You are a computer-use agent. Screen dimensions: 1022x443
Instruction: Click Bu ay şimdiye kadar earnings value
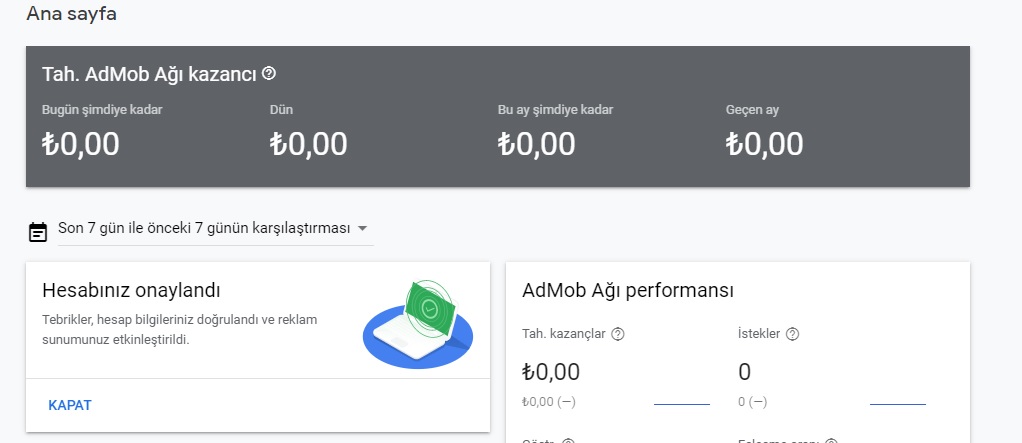pos(536,144)
